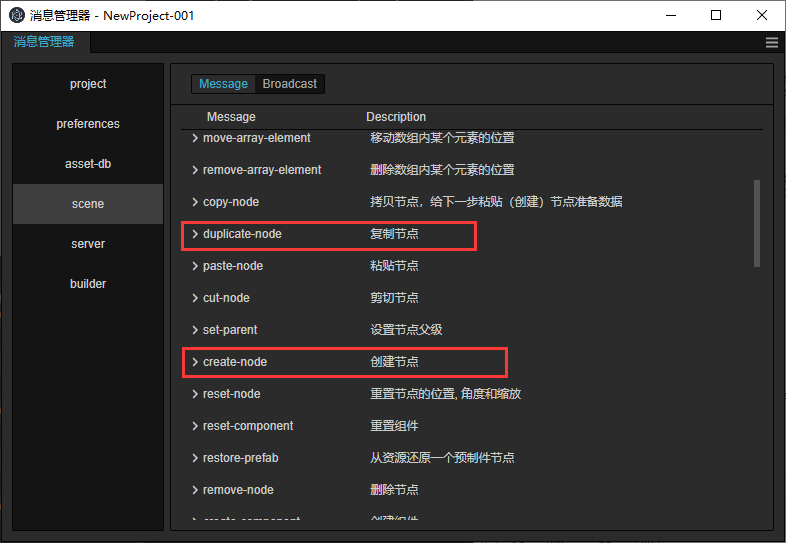Viewport: 786px width, 543px height.
Task: Select scene in the sidebar
Action: pyautogui.click(x=88, y=204)
